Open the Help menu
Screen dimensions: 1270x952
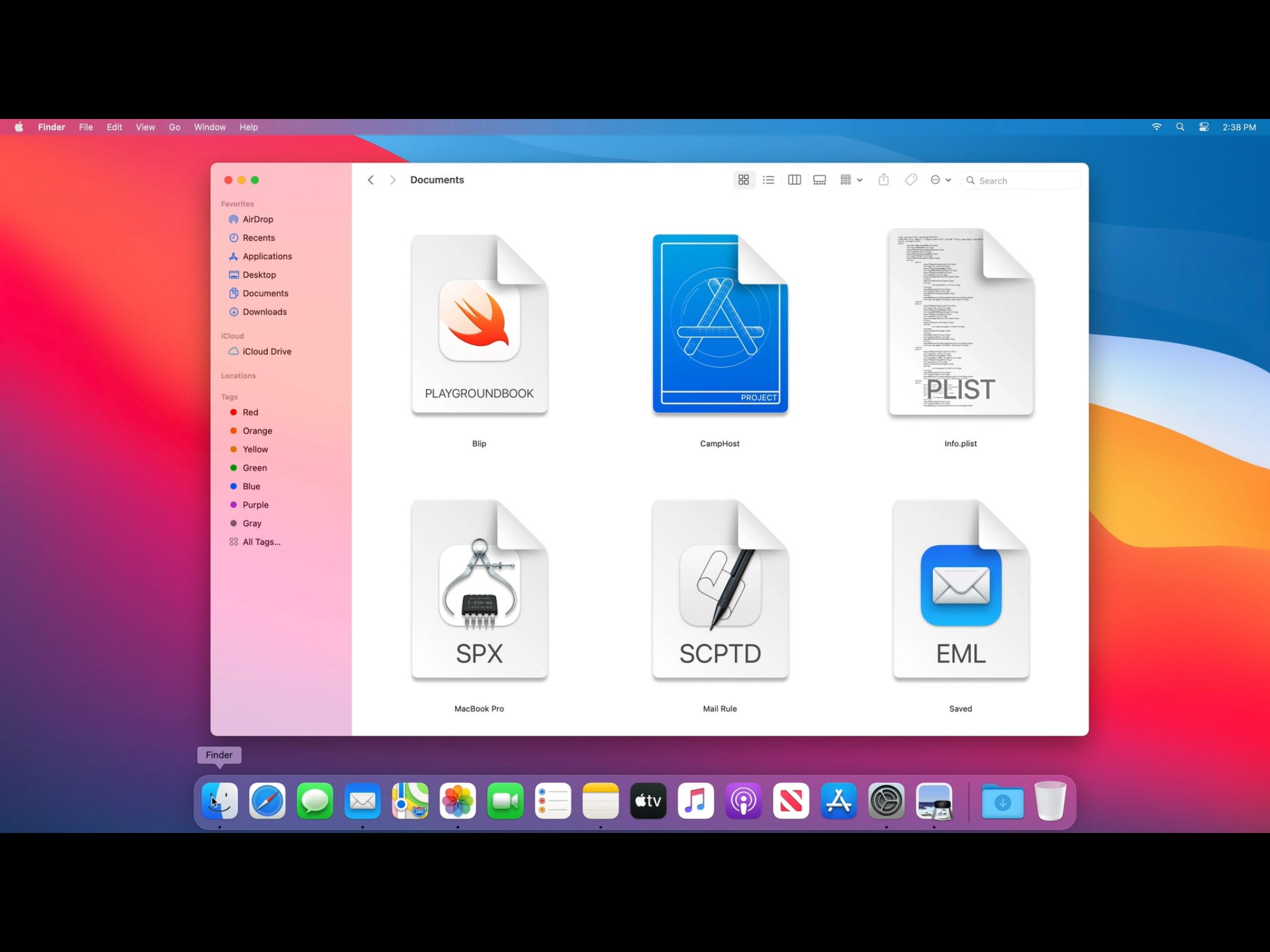click(x=249, y=127)
